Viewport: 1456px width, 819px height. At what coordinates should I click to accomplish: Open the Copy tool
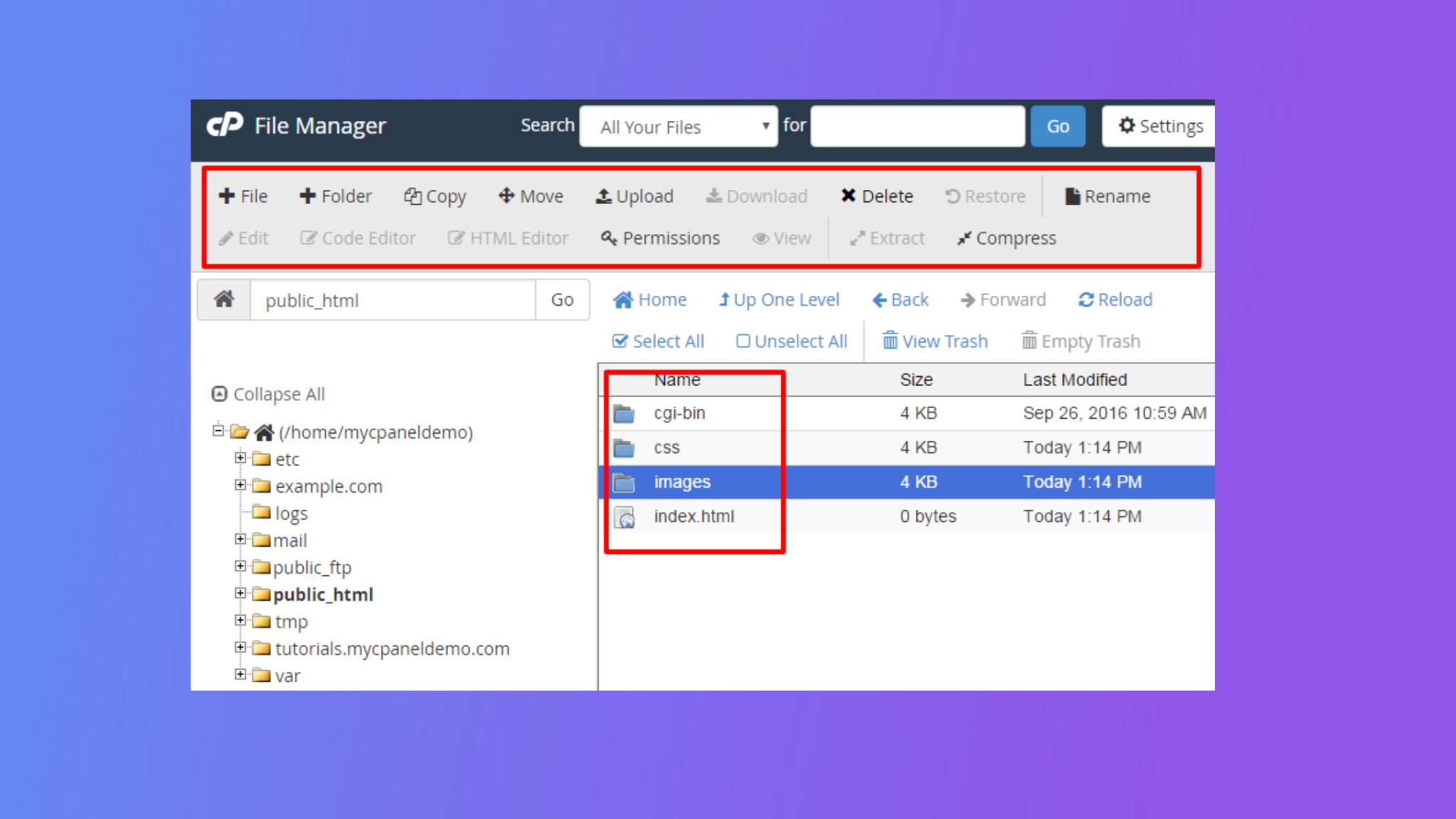pos(434,196)
